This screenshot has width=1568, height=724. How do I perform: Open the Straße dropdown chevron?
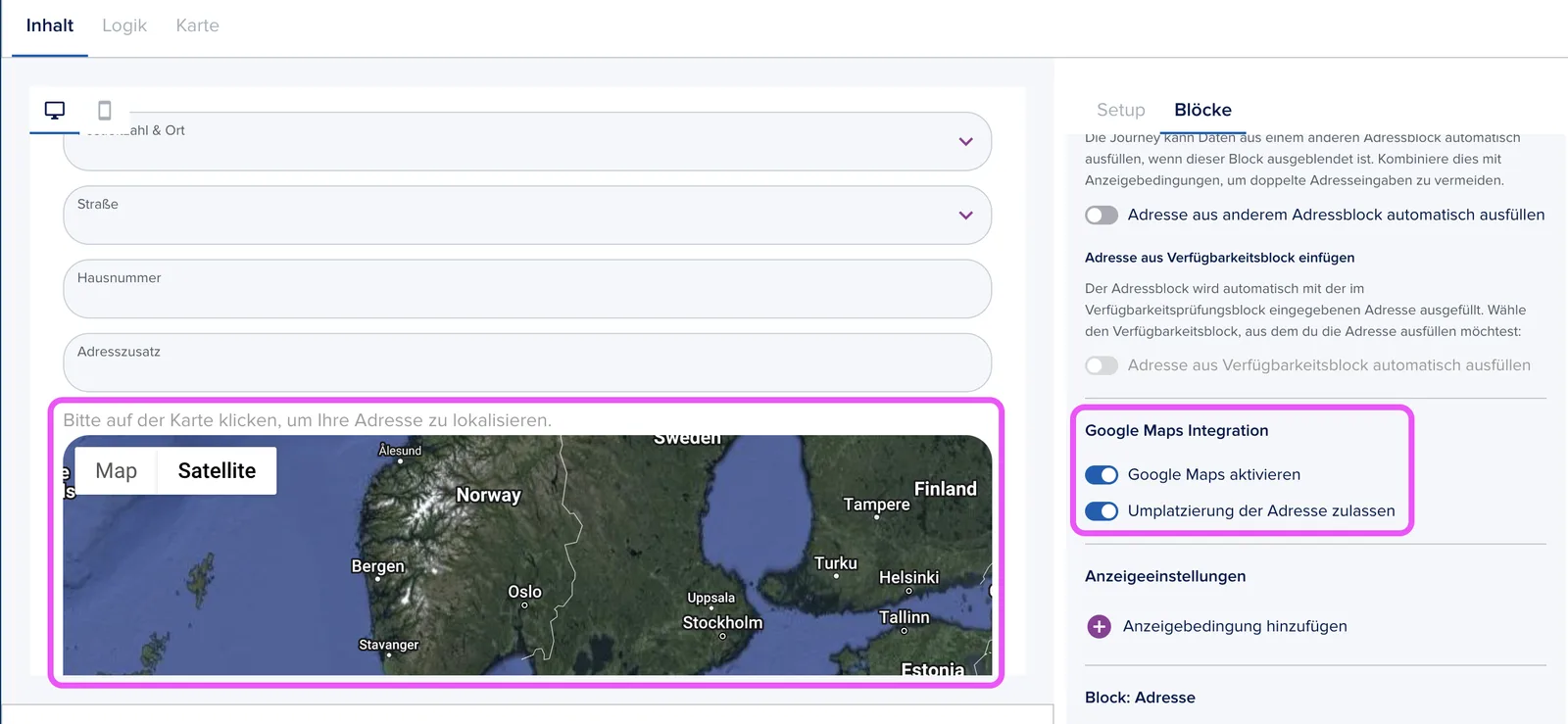965,215
